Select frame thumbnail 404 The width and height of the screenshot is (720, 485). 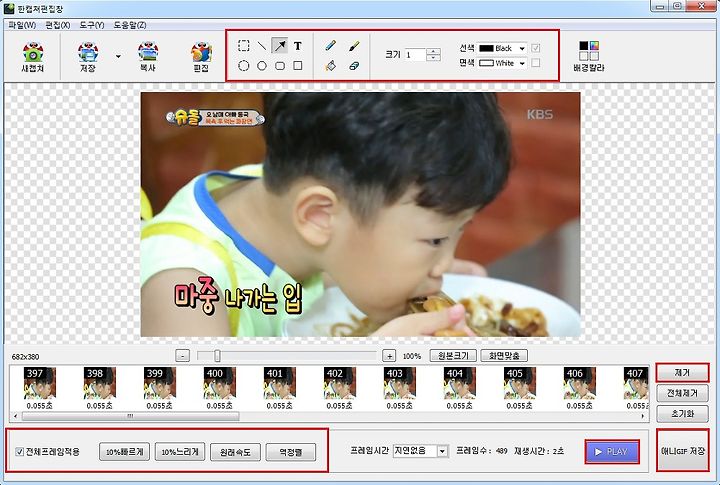pos(460,383)
